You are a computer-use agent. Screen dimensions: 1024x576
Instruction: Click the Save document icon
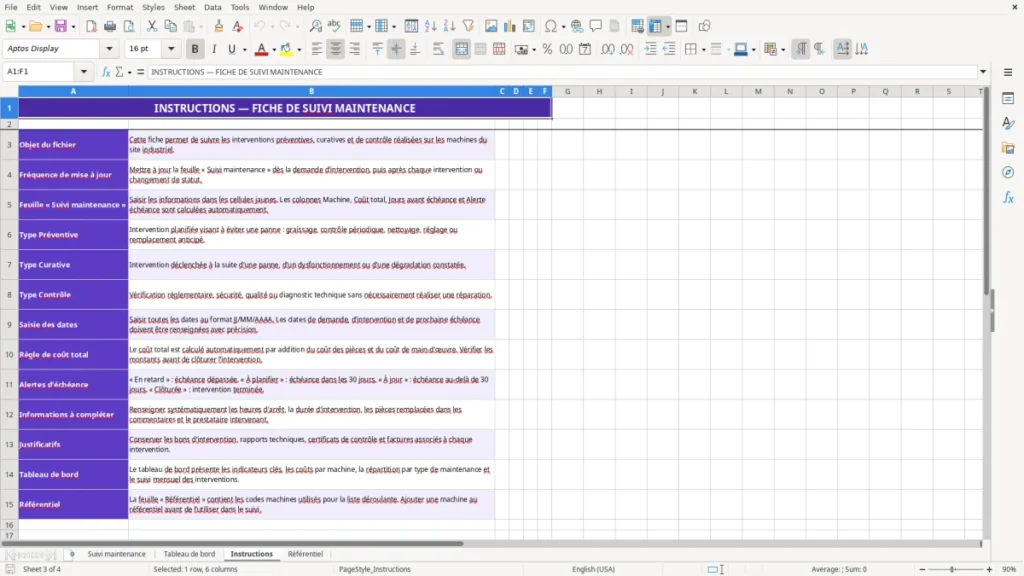[x=61, y=26]
